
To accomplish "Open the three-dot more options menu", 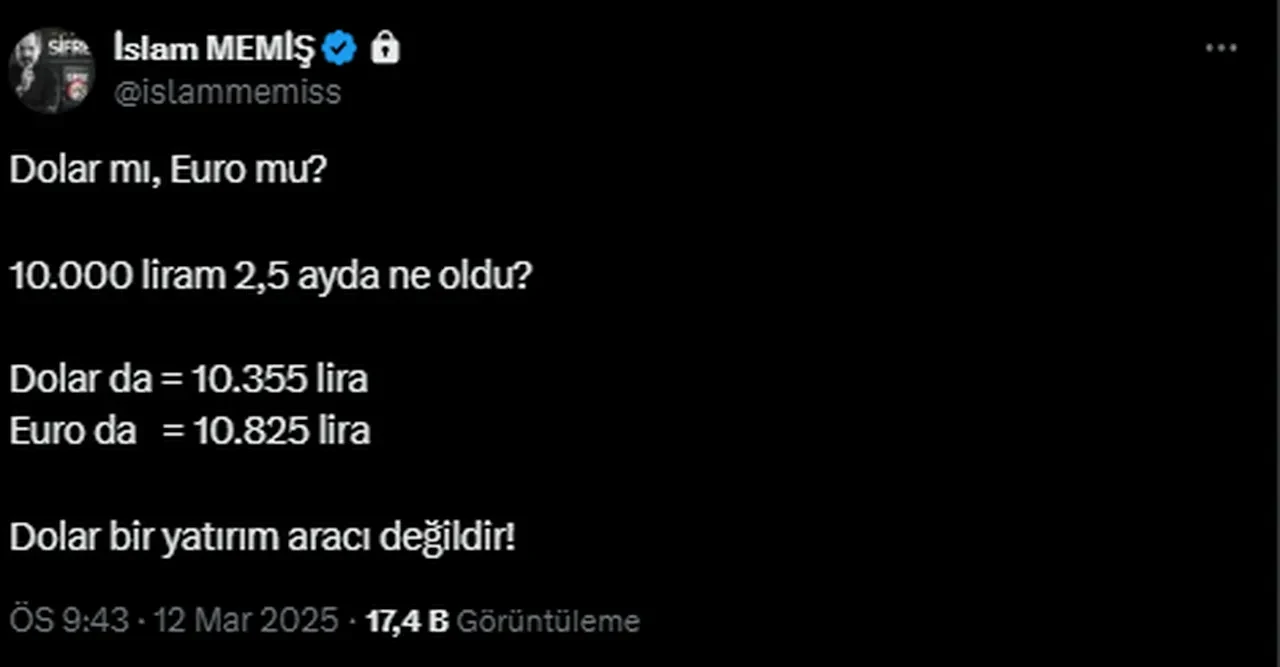I will [1221, 49].
